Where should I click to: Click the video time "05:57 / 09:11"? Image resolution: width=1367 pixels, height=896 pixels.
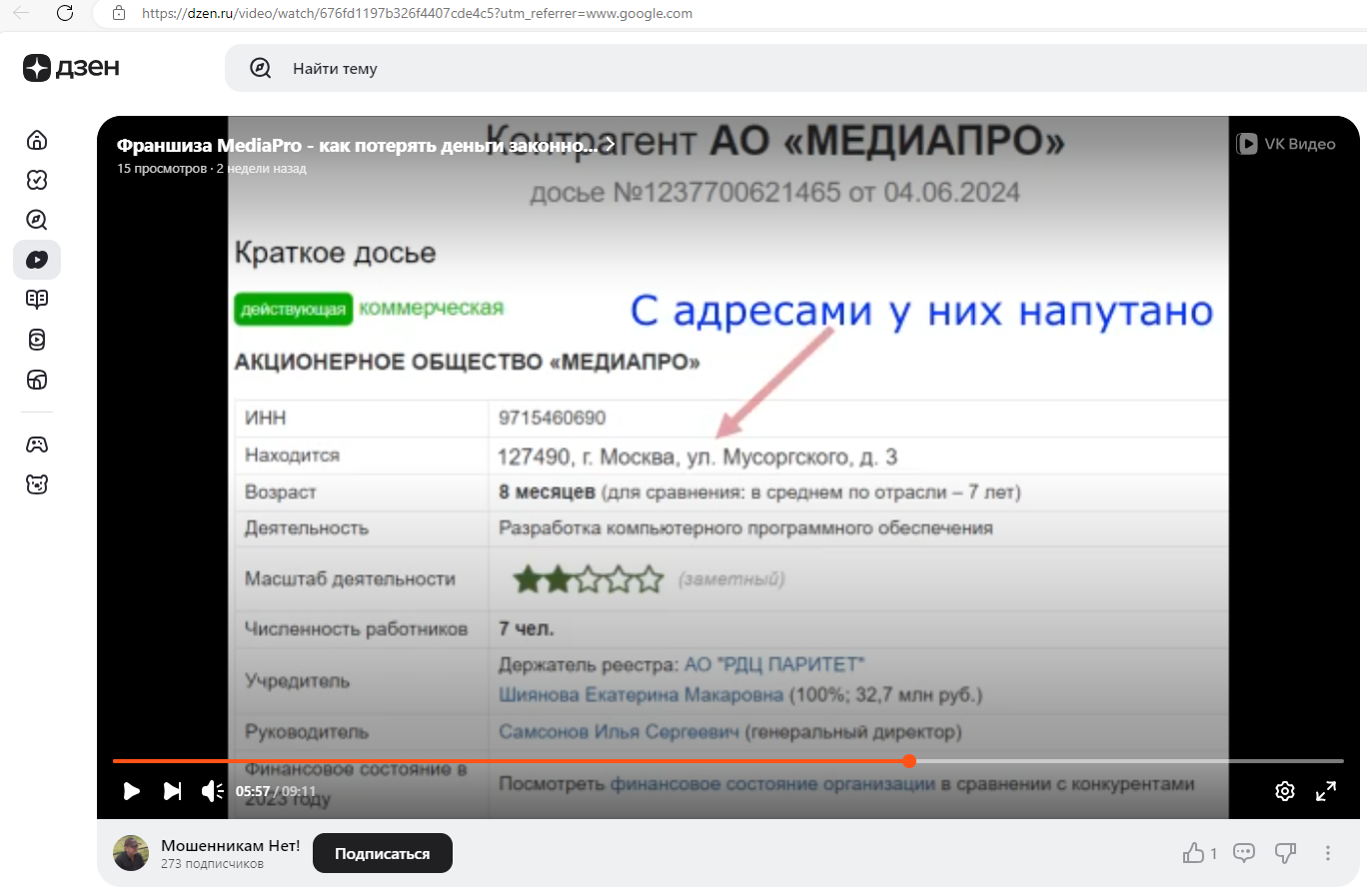coord(276,791)
